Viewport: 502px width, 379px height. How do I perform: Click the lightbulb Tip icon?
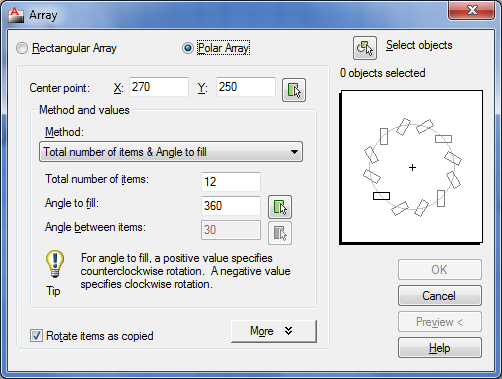pos(55,264)
